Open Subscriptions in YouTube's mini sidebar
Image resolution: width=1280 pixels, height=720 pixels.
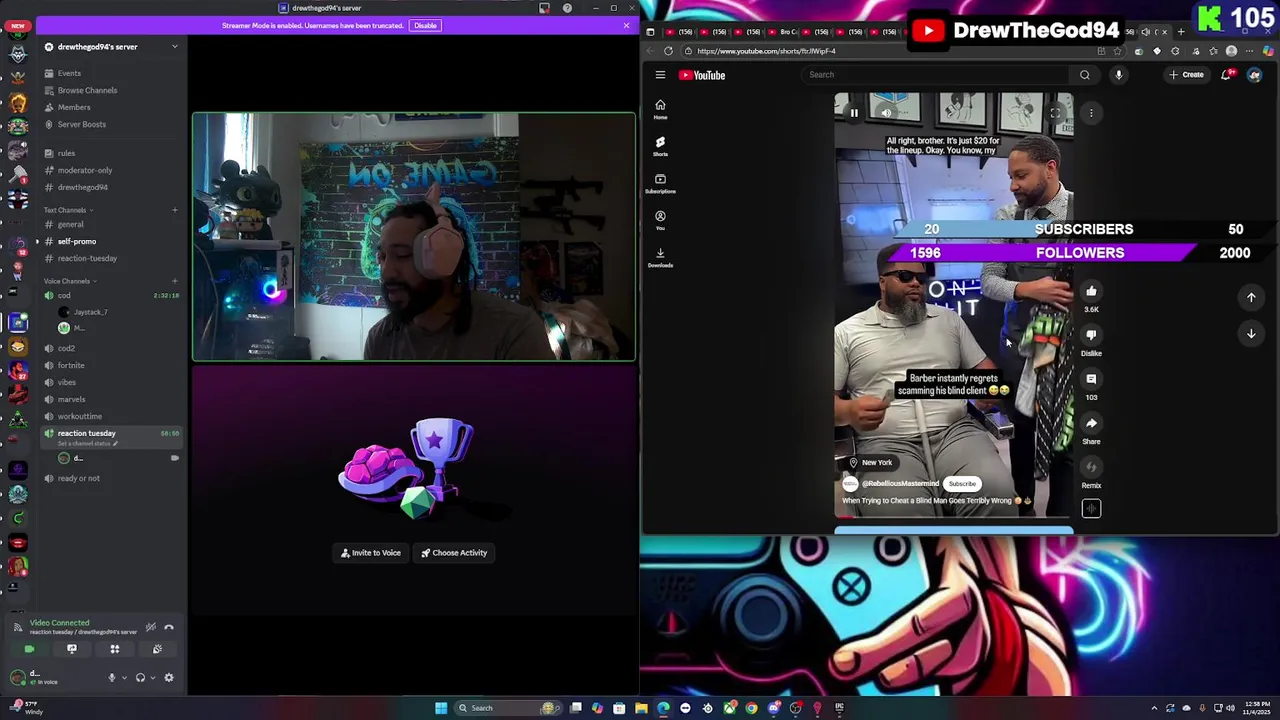tap(660, 183)
